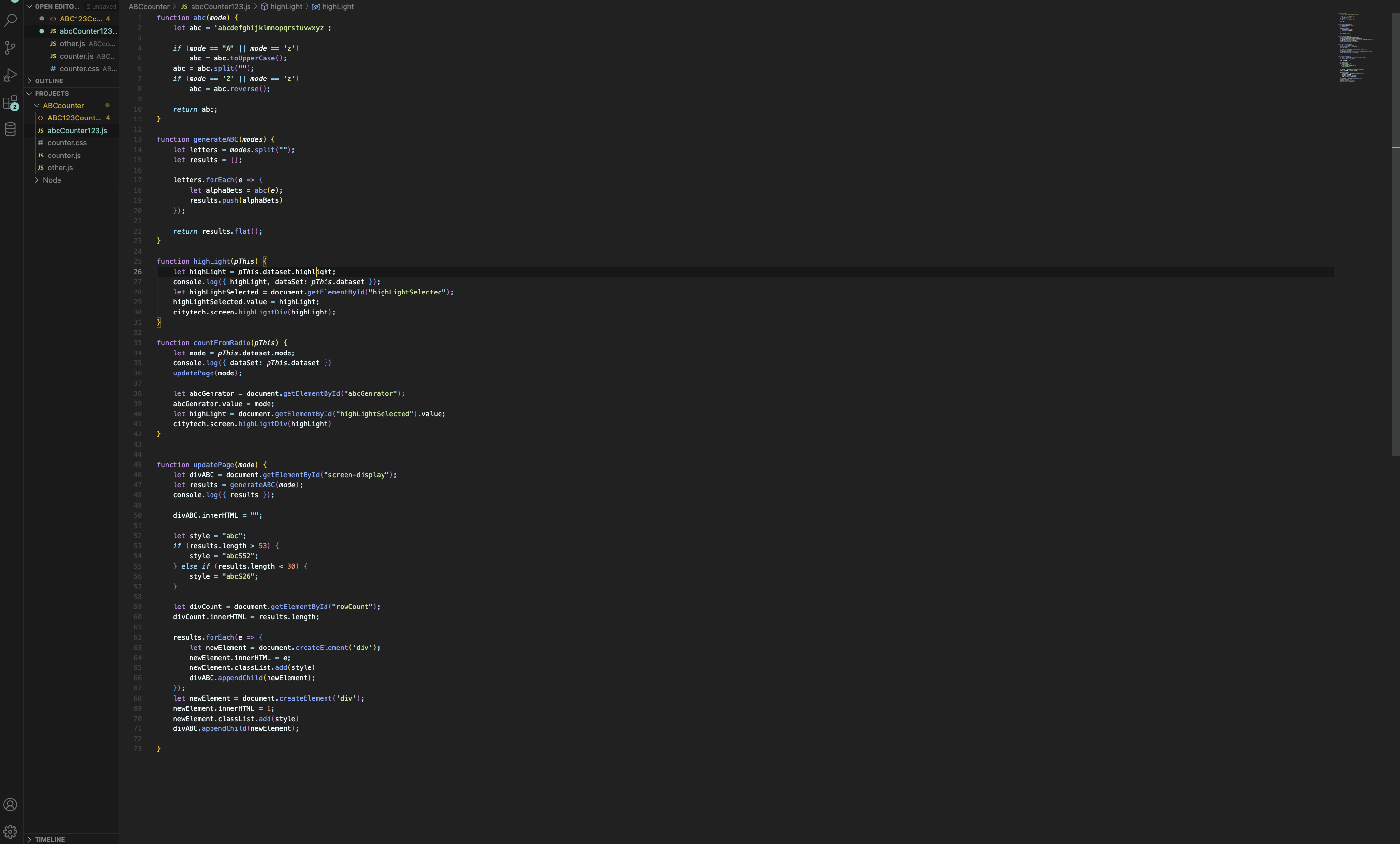Open the ABCcounter breadcrumb dropdown
Image resolution: width=1400 pixels, height=844 pixels.
(x=149, y=6)
